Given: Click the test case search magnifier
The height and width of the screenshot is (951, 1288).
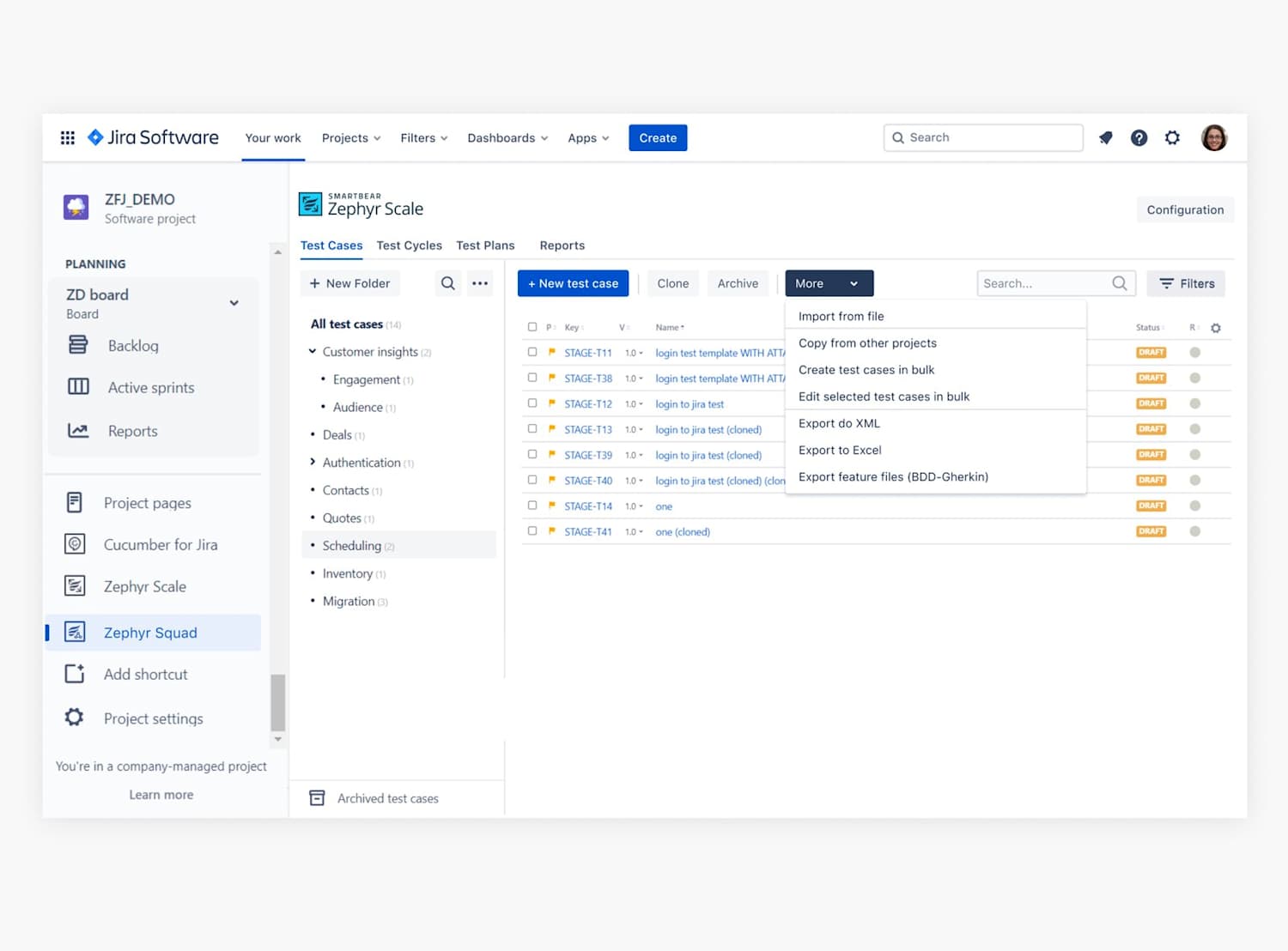Looking at the screenshot, I should coord(1120,283).
